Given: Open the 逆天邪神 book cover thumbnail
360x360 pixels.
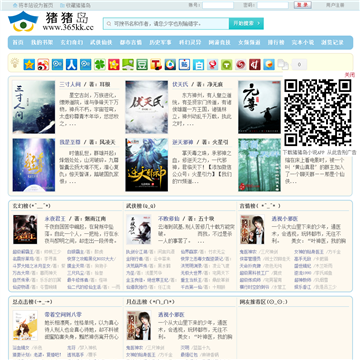Looking at the screenshot, I should pyautogui.click(x=147, y=165).
